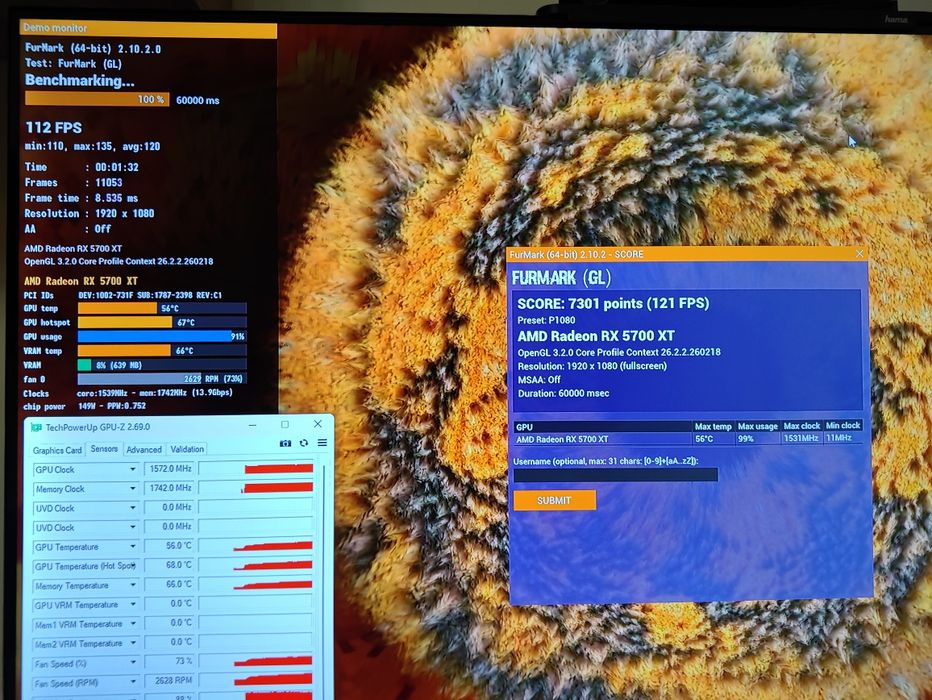Click the Demo monitor title bar
The width and height of the screenshot is (932, 700).
[x=148, y=28]
